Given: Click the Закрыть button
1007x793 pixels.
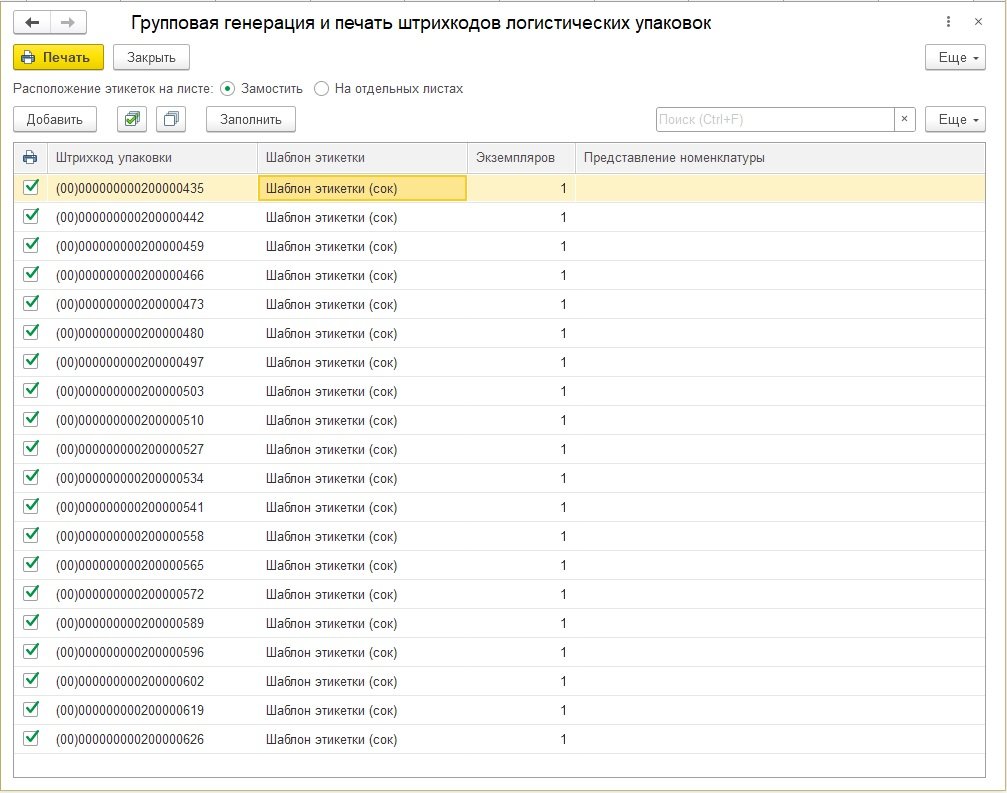Looking at the screenshot, I should pyautogui.click(x=151, y=57).
